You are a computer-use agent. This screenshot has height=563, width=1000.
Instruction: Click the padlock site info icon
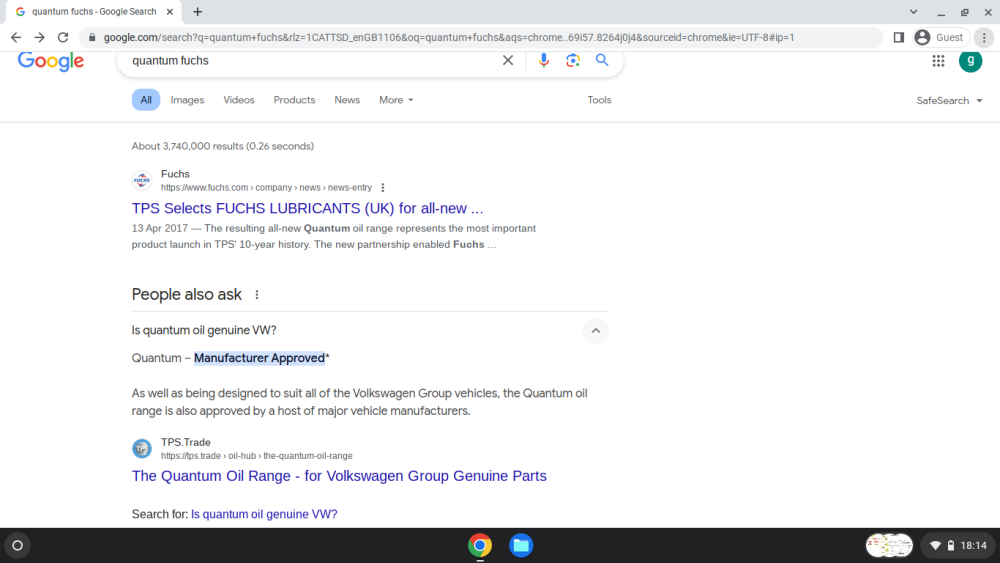click(92, 38)
